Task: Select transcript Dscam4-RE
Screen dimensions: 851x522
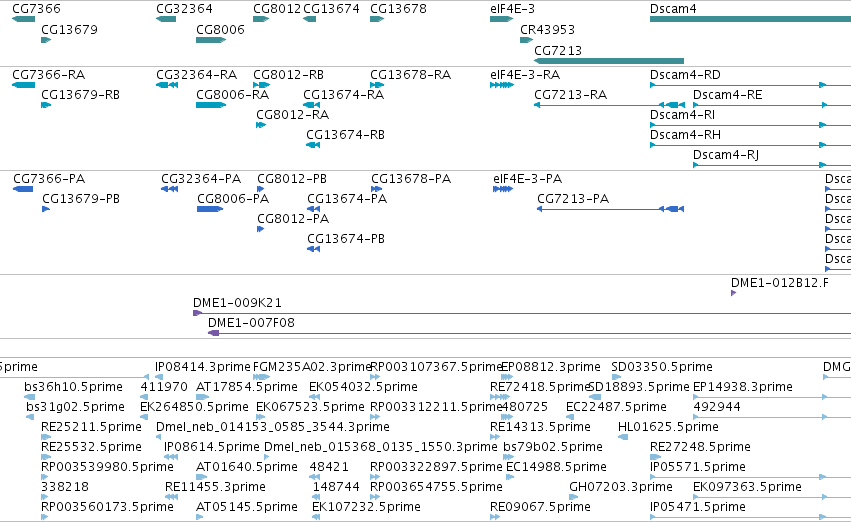Action: (x=727, y=94)
